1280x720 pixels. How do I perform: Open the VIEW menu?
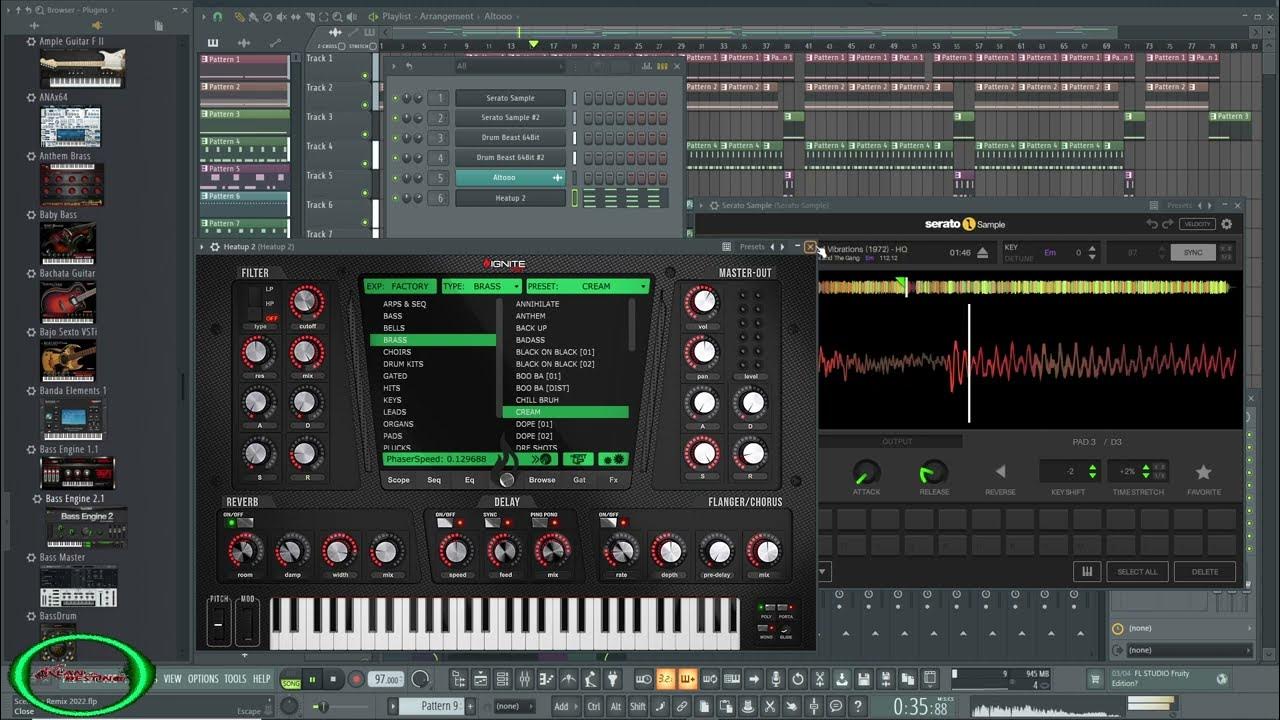click(x=173, y=678)
